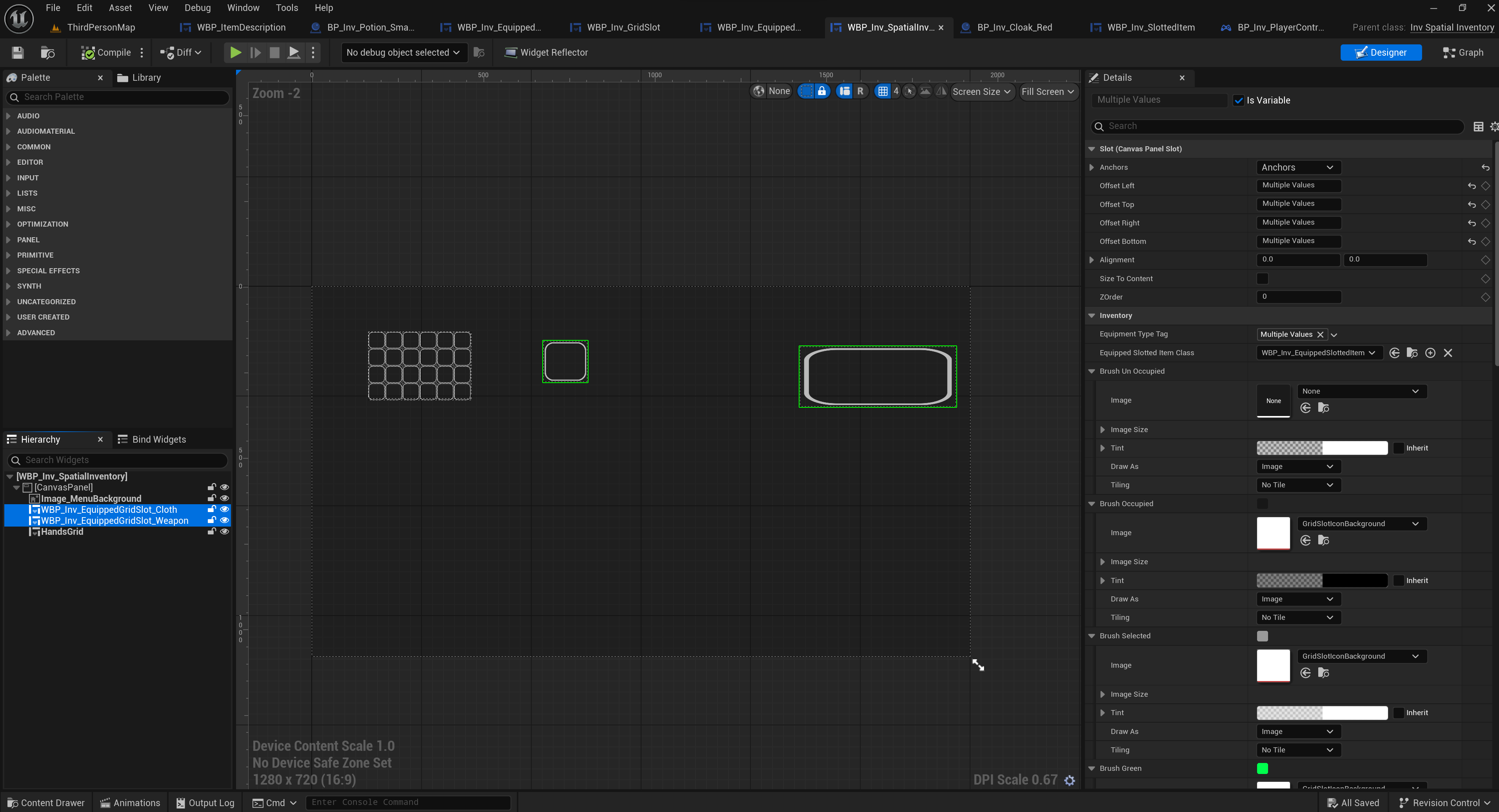Open Brush Un Occupied Draw As dropdown
Viewport: 1499px width, 812px height.
point(1297,466)
